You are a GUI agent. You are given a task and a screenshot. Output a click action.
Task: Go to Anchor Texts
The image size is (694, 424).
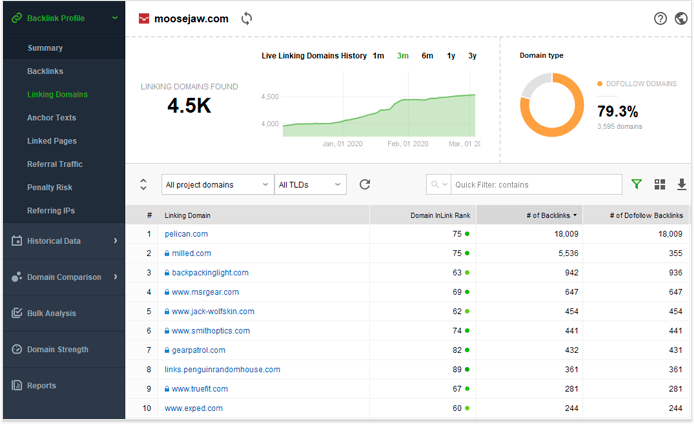tap(51, 118)
